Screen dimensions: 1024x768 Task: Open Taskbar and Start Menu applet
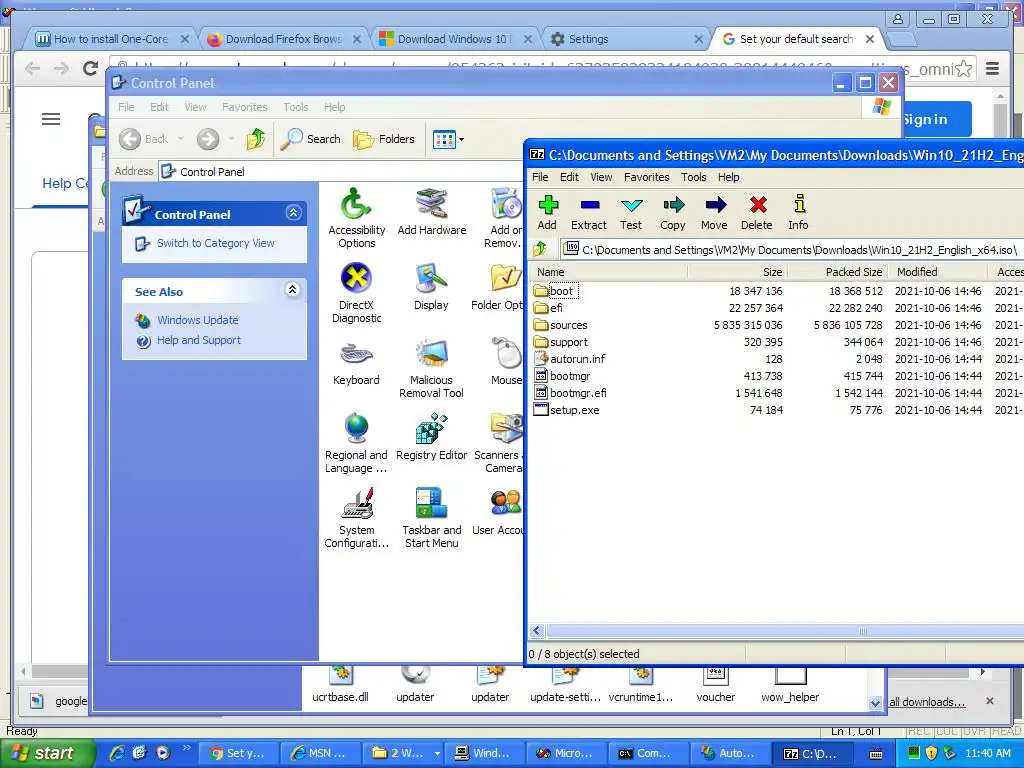click(431, 519)
